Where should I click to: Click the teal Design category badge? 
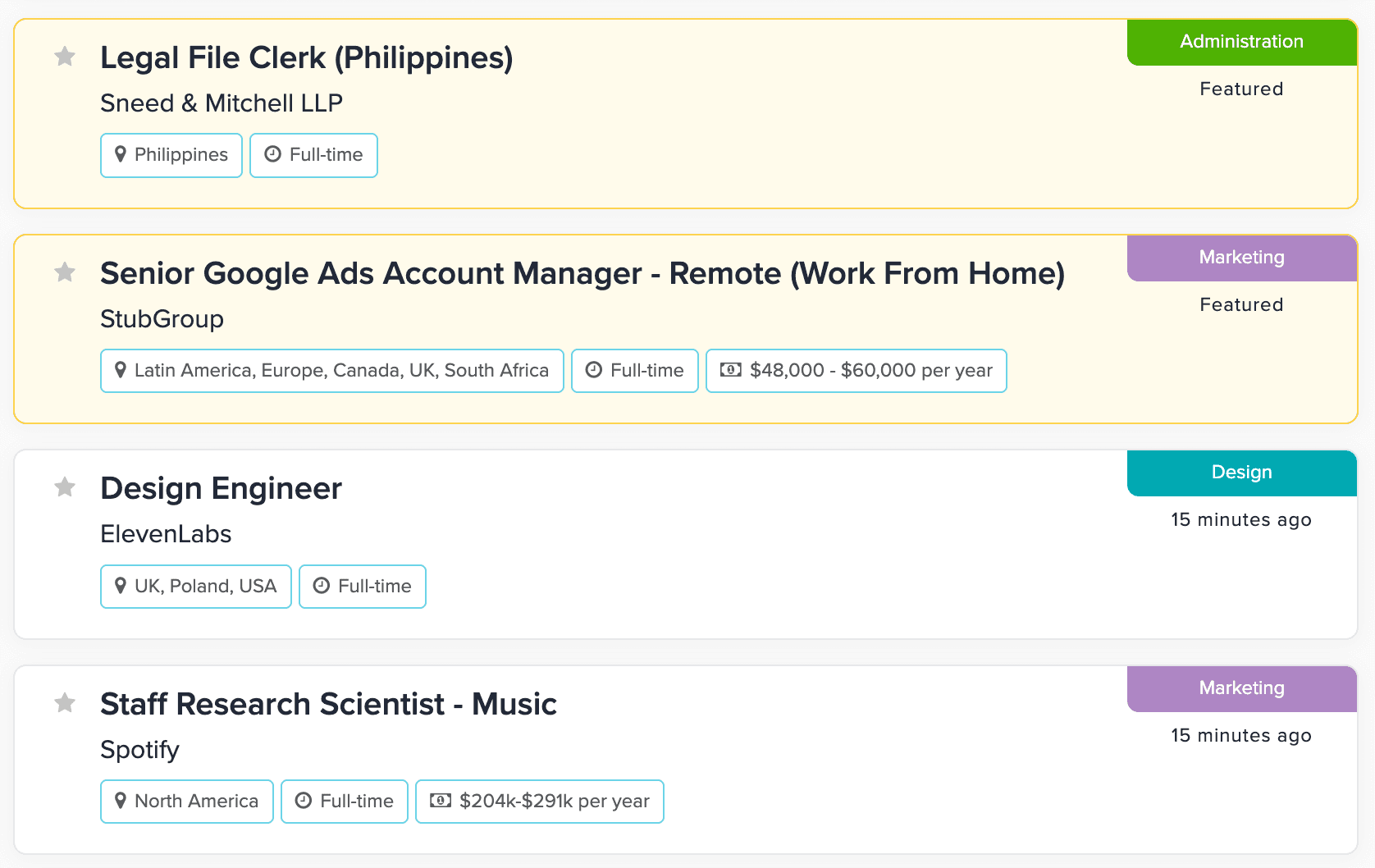tap(1241, 473)
